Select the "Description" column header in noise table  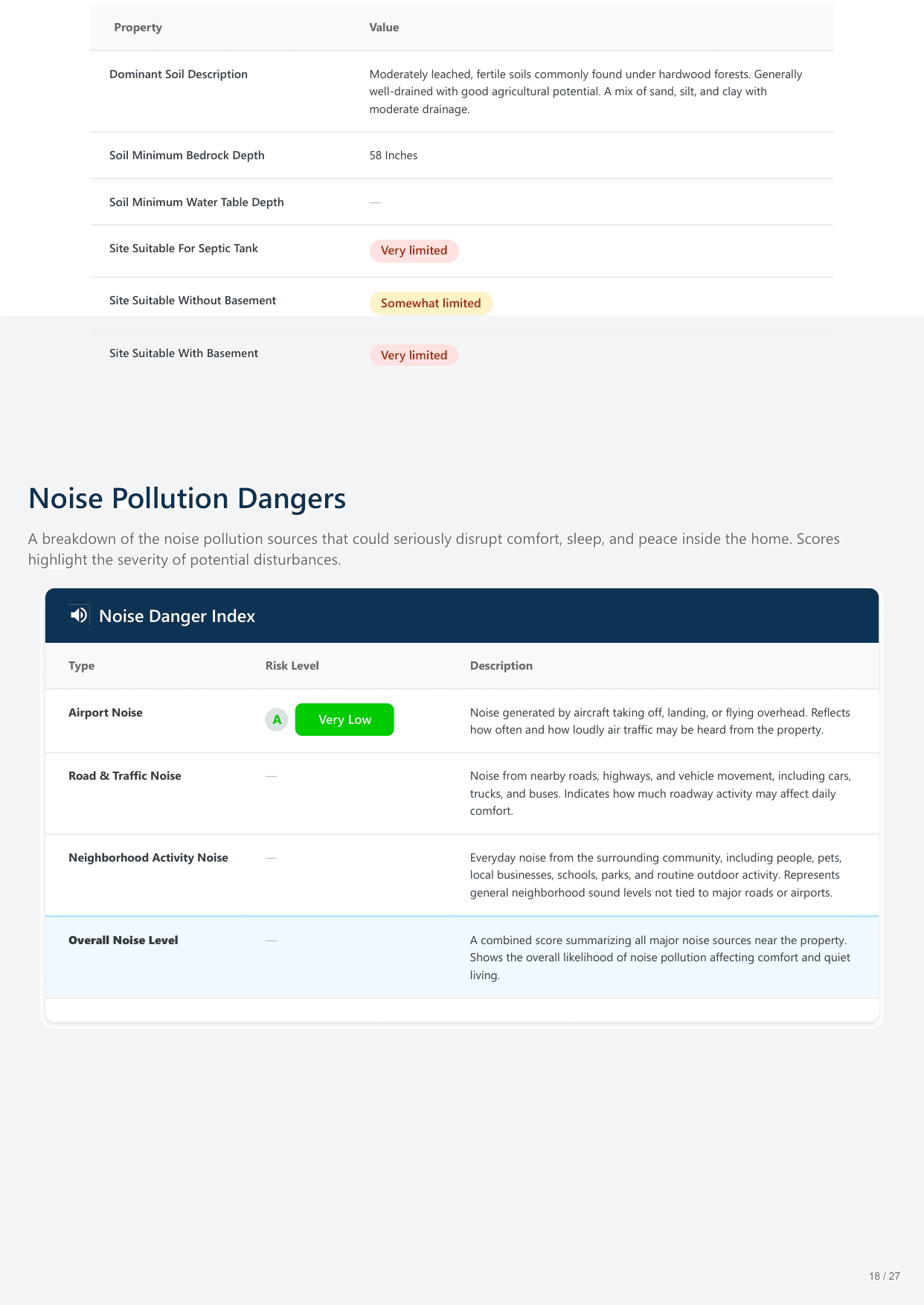pos(501,666)
